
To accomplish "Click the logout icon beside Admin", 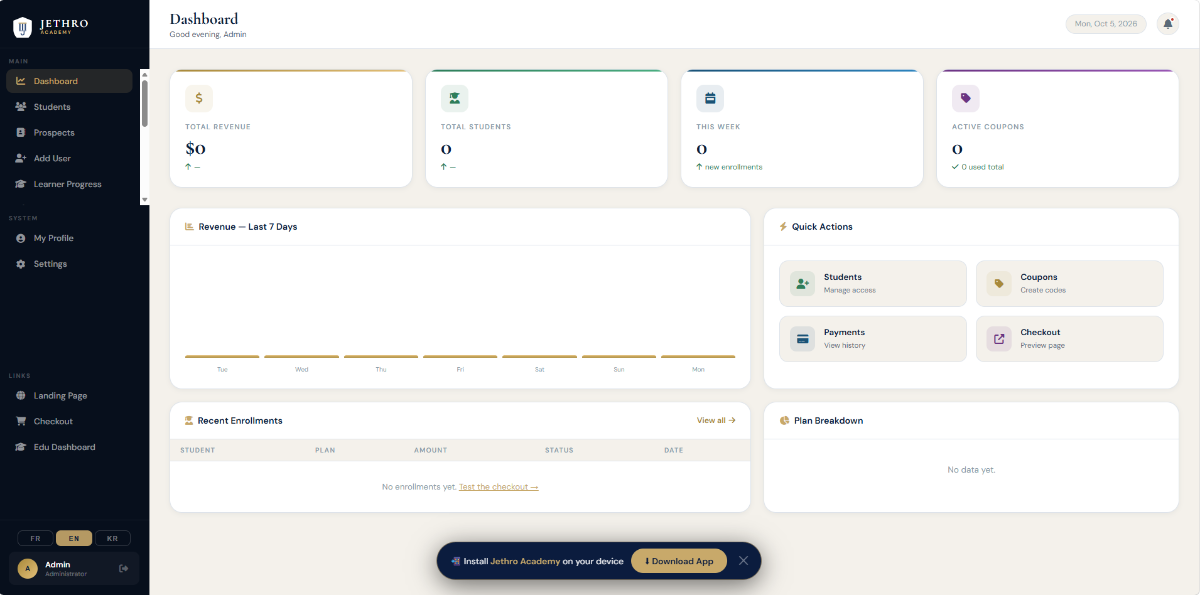I will [x=123, y=568].
